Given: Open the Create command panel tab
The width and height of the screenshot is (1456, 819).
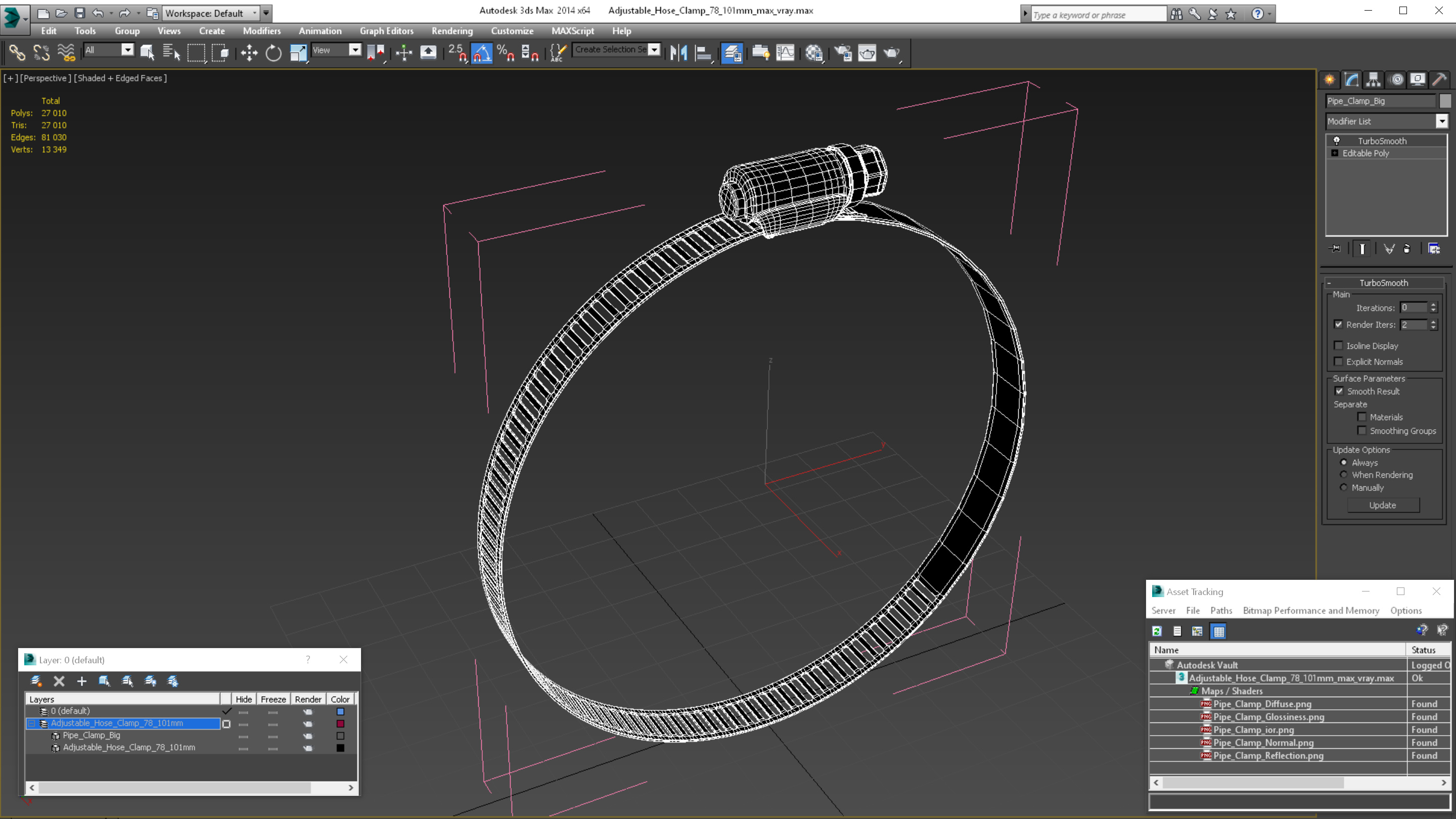Looking at the screenshot, I should pyautogui.click(x=1330, y=80).
